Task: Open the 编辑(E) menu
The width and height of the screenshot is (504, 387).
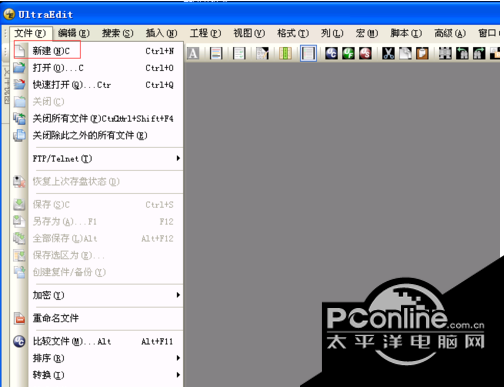Action: click(x=74, y=33)
